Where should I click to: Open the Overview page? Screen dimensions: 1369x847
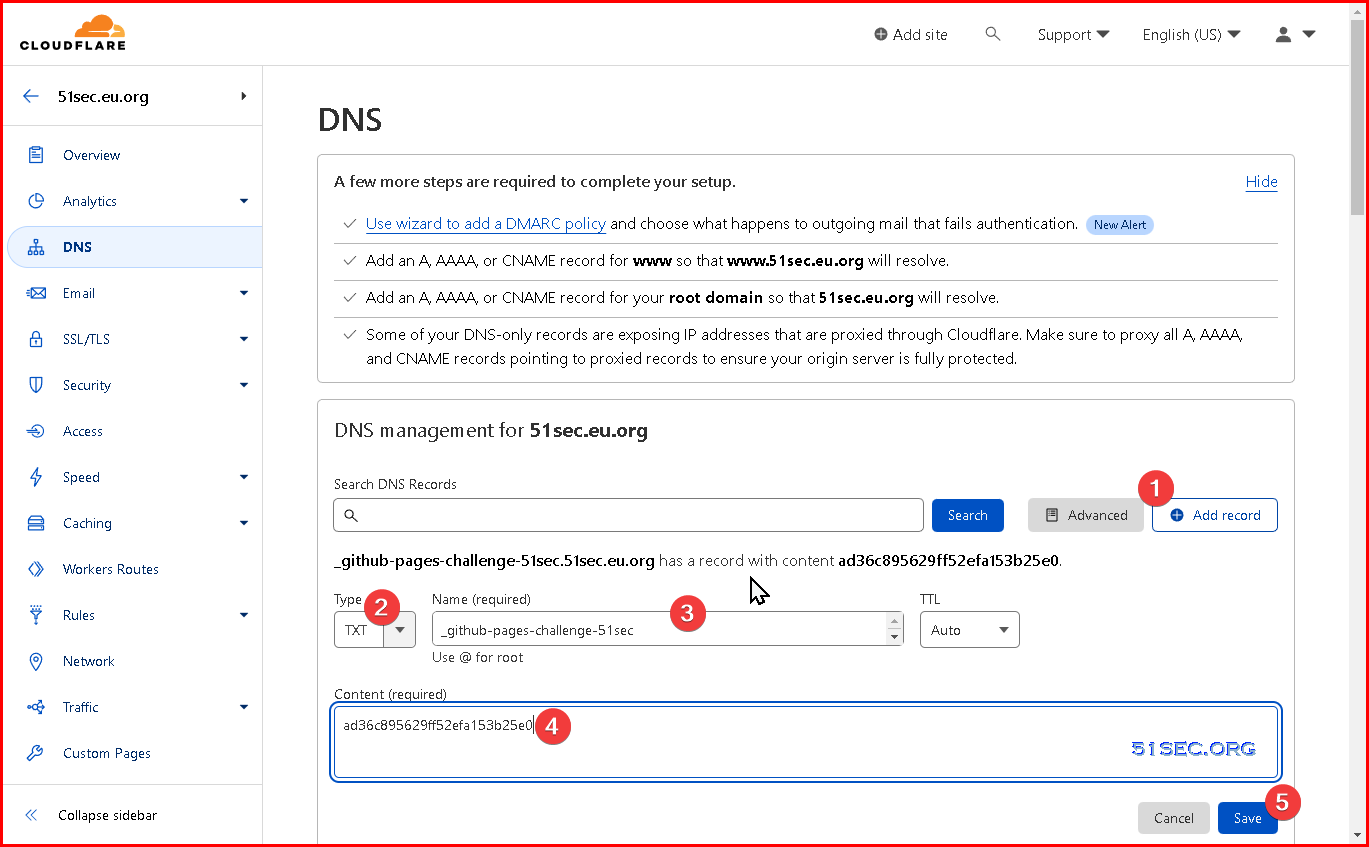click(x=91, y=155)
